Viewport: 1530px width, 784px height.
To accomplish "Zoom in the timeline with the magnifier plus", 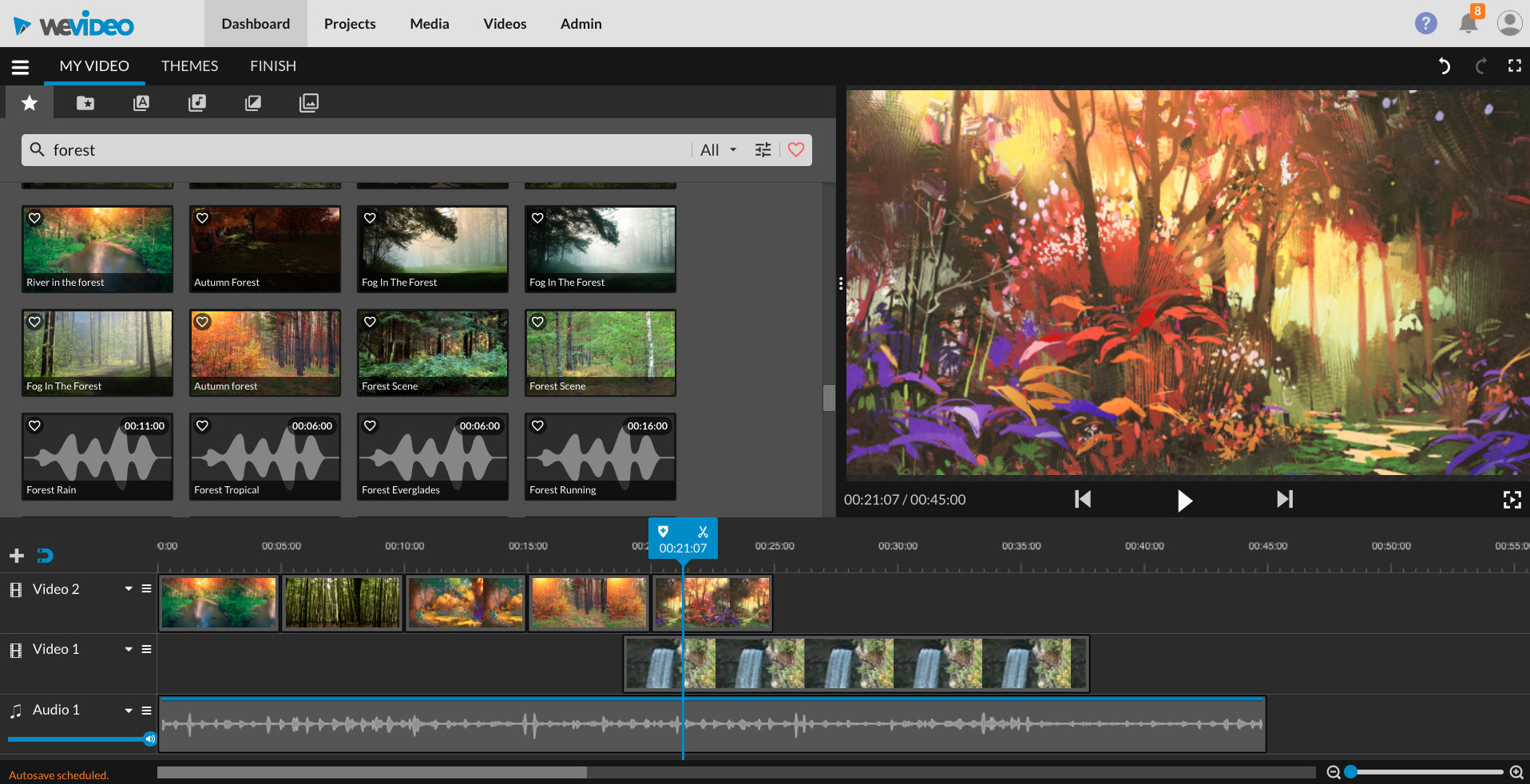I will click(x=1516, y=772).
